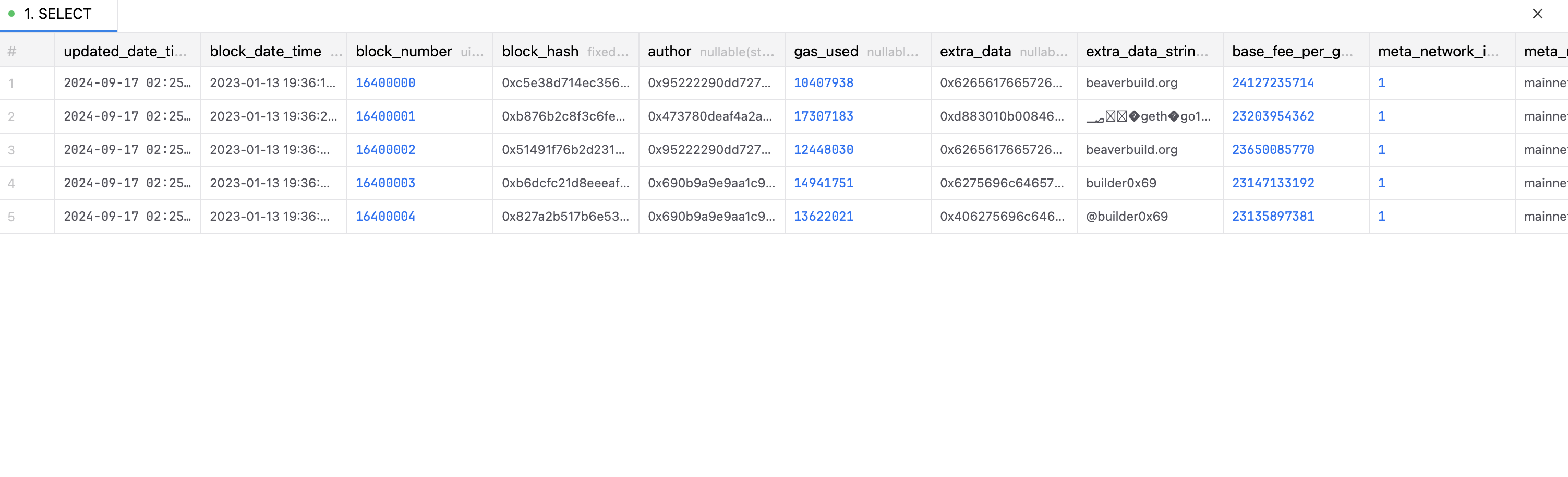Select gas used value 17307183
This screenshot has height=477, width=1568.
823,116
